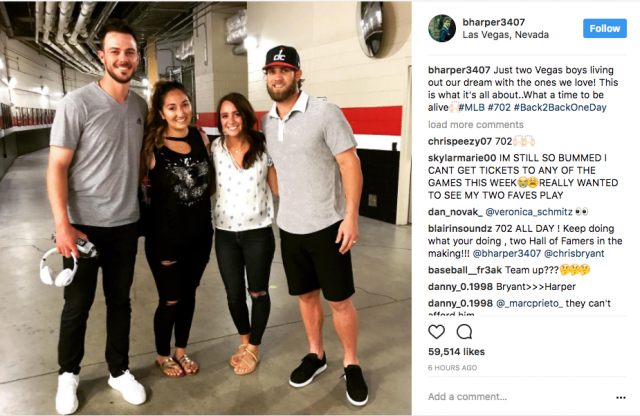This screenshot has height=416, width=640.
Task: Open commenter blairinsoundz's profile
Action: coord(460,229)
